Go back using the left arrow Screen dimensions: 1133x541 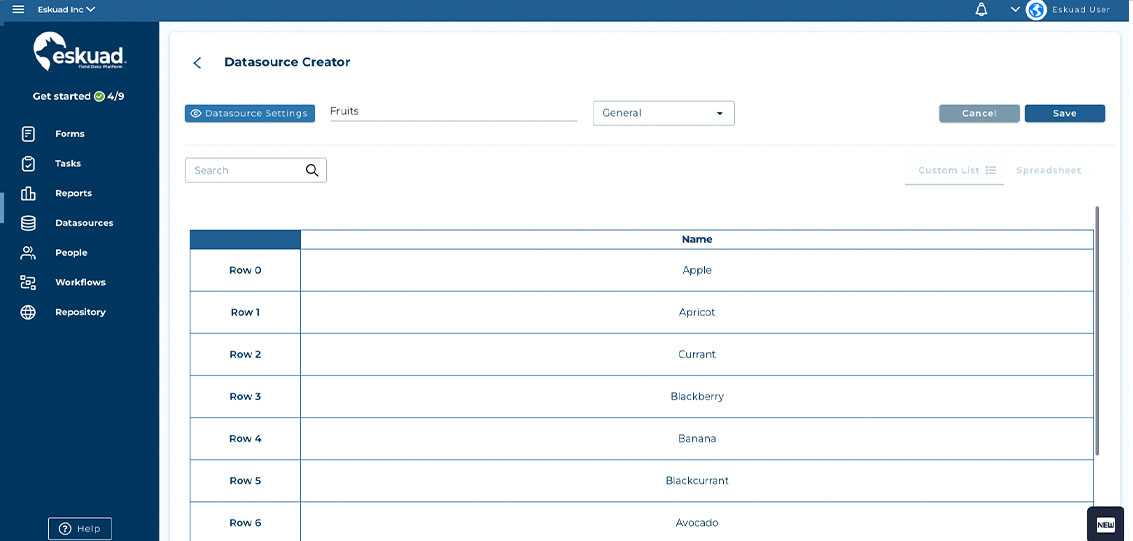tap(197, 63)
